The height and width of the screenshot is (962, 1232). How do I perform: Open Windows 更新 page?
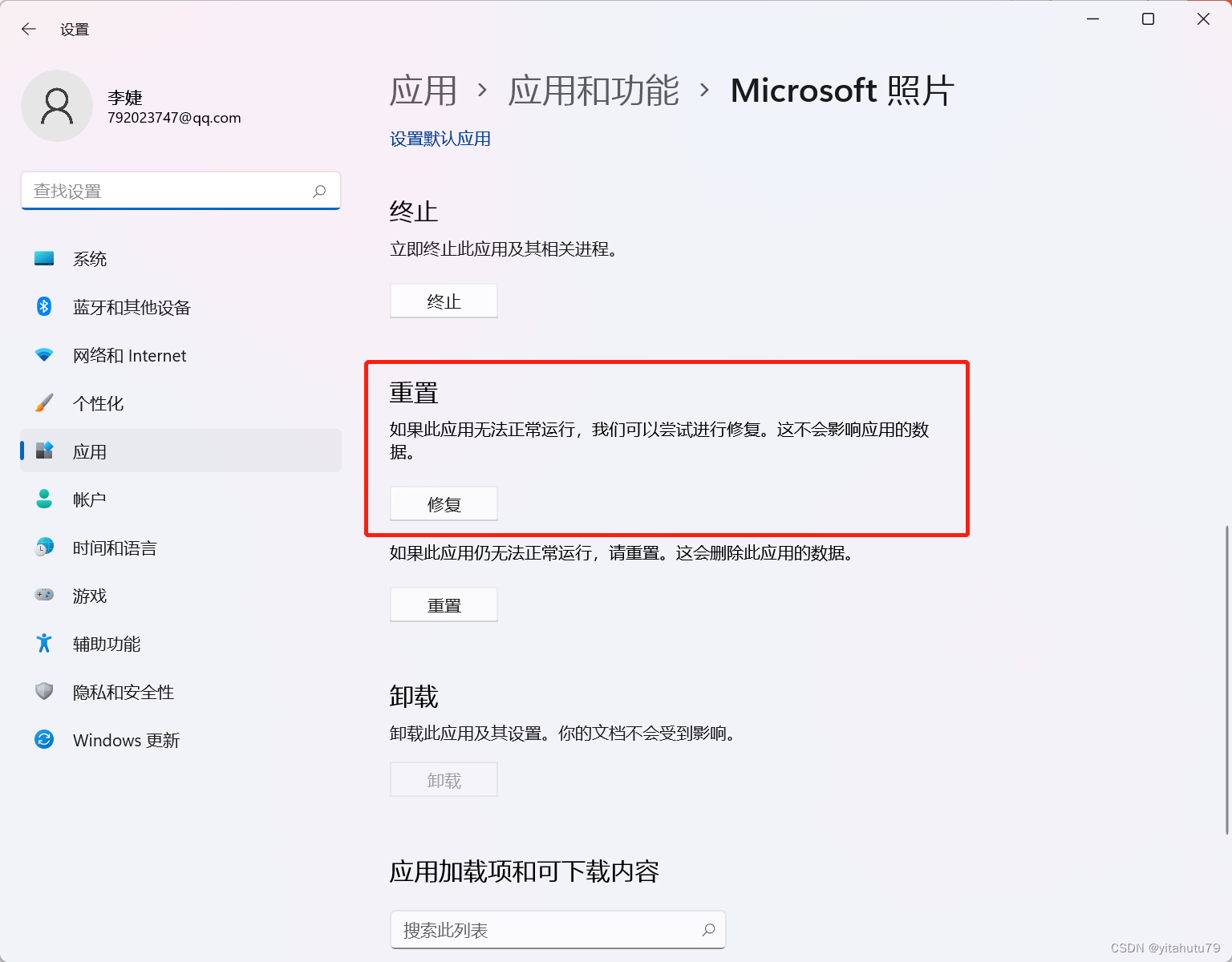180,740
